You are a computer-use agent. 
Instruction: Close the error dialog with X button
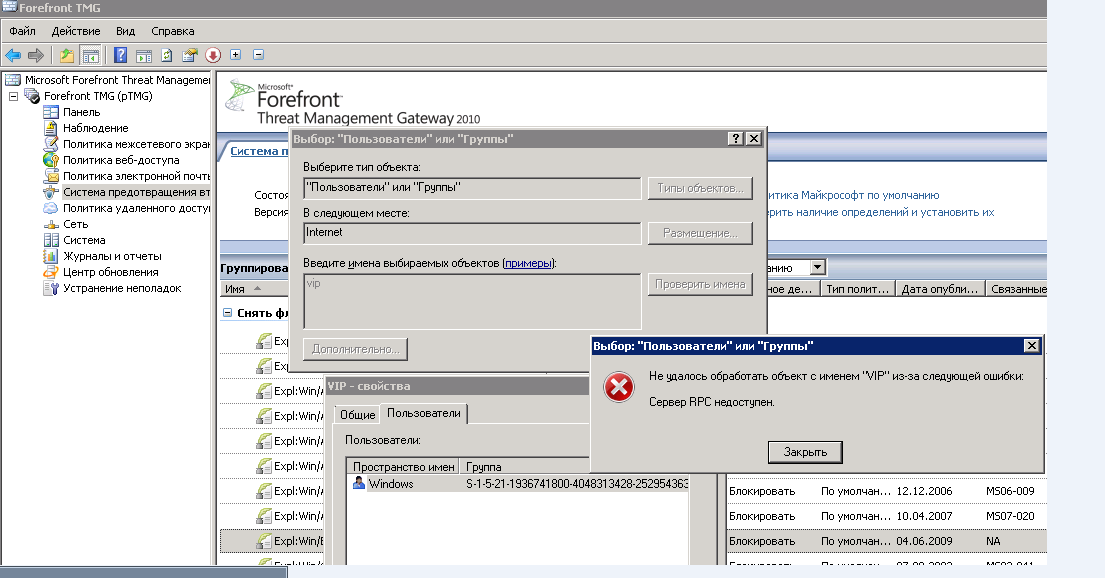[1031, 345]
